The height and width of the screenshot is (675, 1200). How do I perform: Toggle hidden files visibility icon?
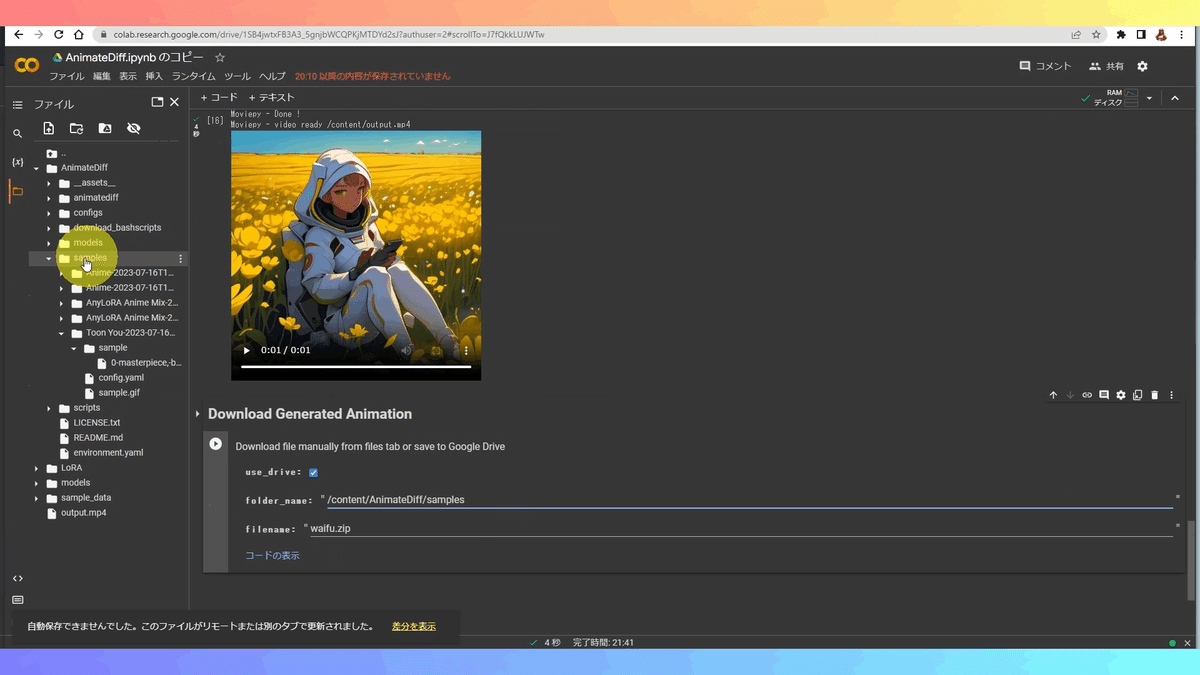pyautogui.click(x=134, y=128)
